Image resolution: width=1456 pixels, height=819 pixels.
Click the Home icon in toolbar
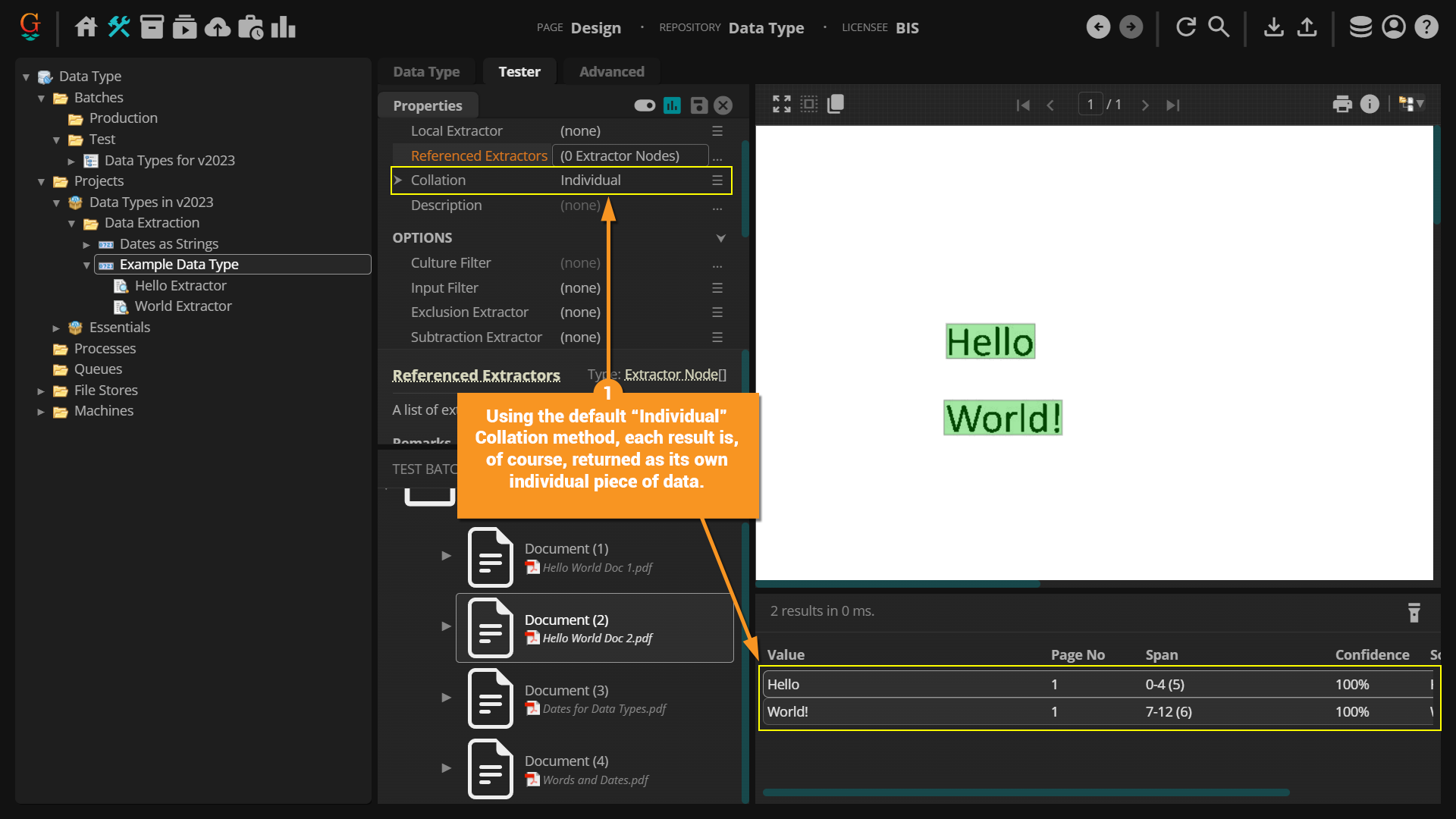86,27
